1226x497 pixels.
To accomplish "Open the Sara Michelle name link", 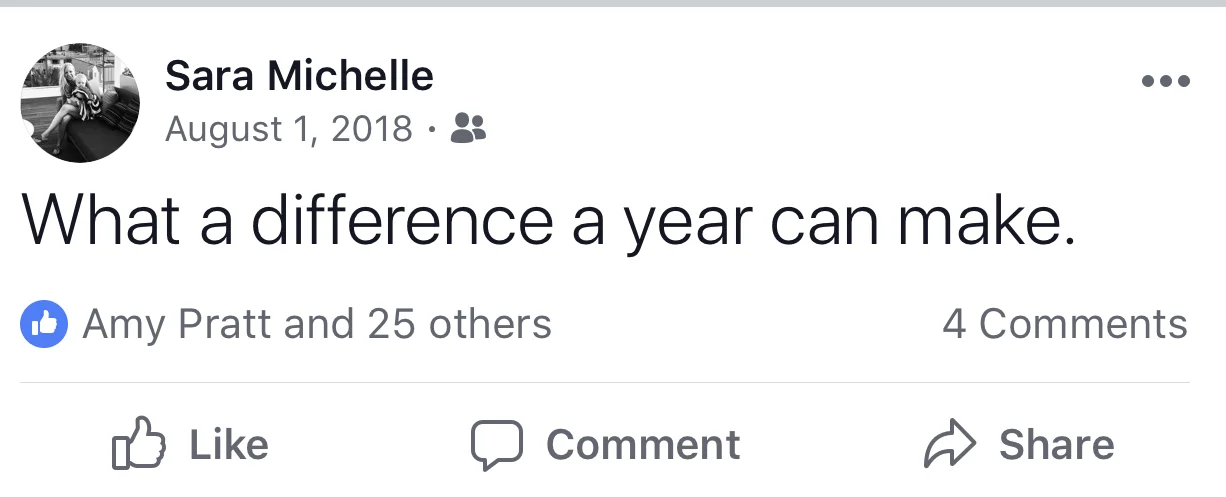I will (x=299, y=76).
